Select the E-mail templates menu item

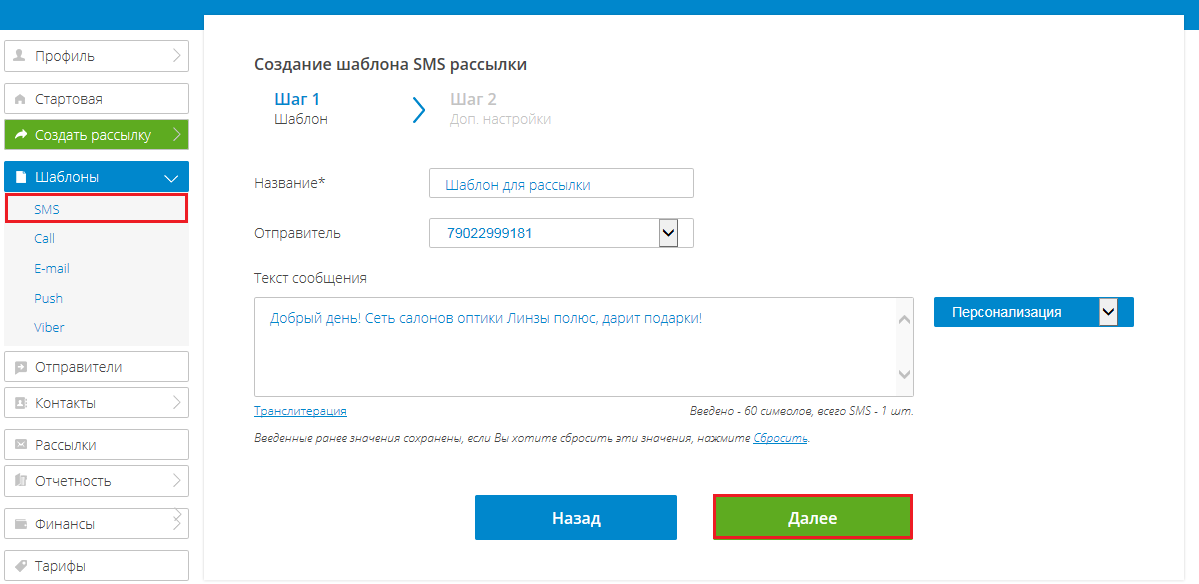pyautogui.click(x=52, y=268)
